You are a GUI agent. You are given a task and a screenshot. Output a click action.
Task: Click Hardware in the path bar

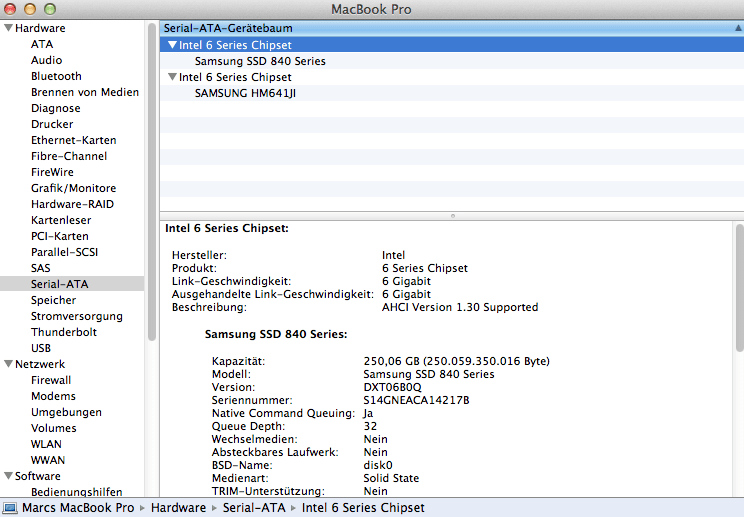pos(178,508)
